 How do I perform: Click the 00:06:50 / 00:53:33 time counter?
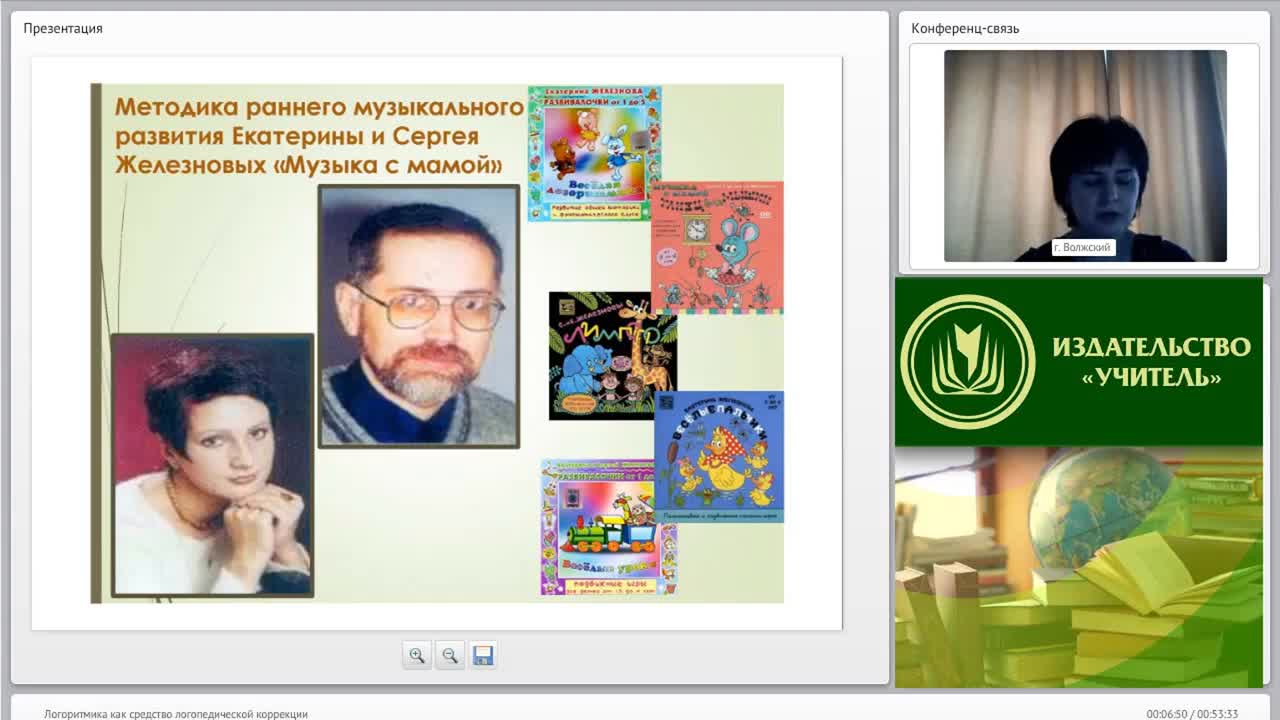[1192, 714]
